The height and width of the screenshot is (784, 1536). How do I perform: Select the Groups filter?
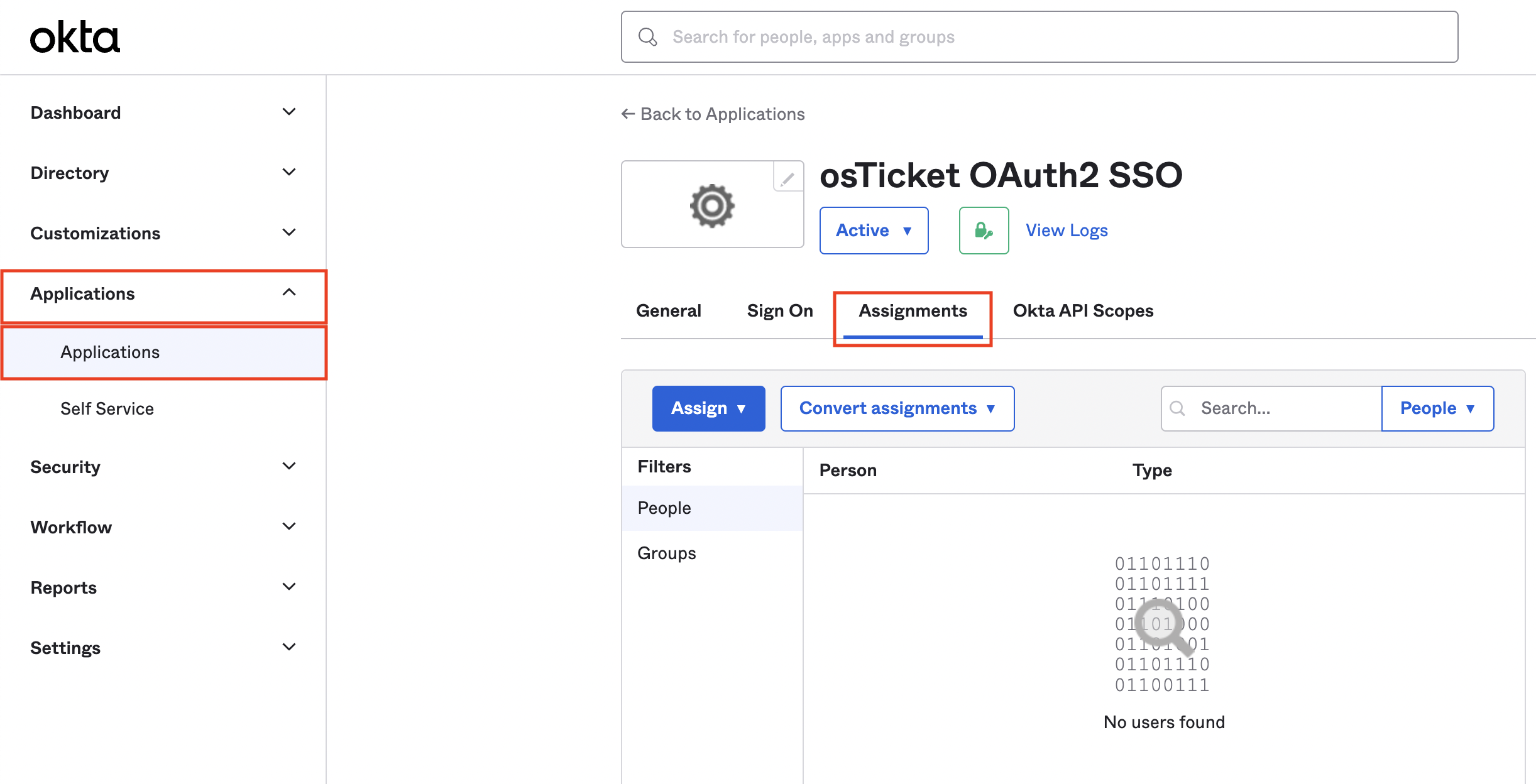[x=667, y=553]
